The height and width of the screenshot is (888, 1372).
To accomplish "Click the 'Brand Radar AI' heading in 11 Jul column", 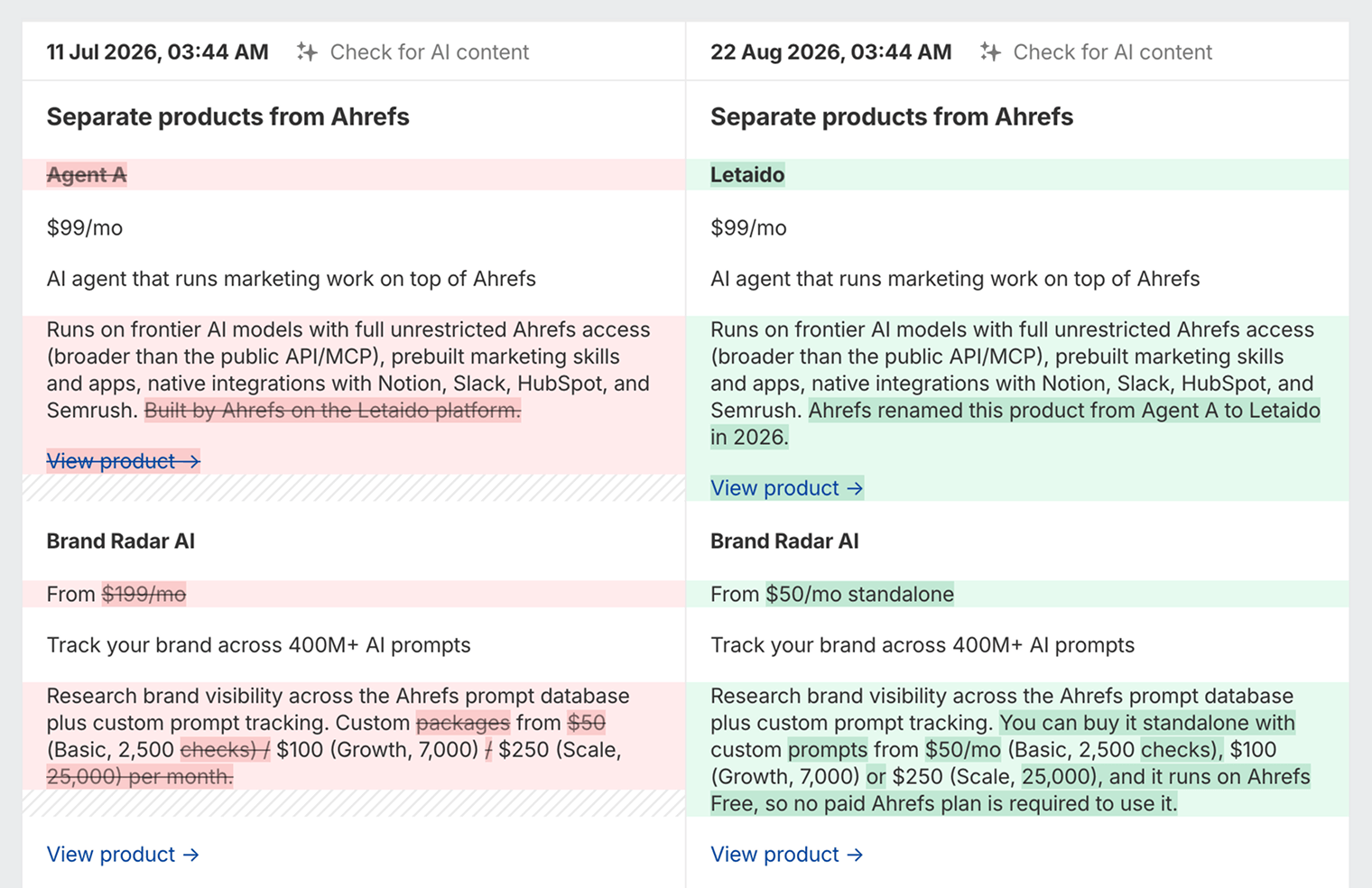I will coord(121,541).
